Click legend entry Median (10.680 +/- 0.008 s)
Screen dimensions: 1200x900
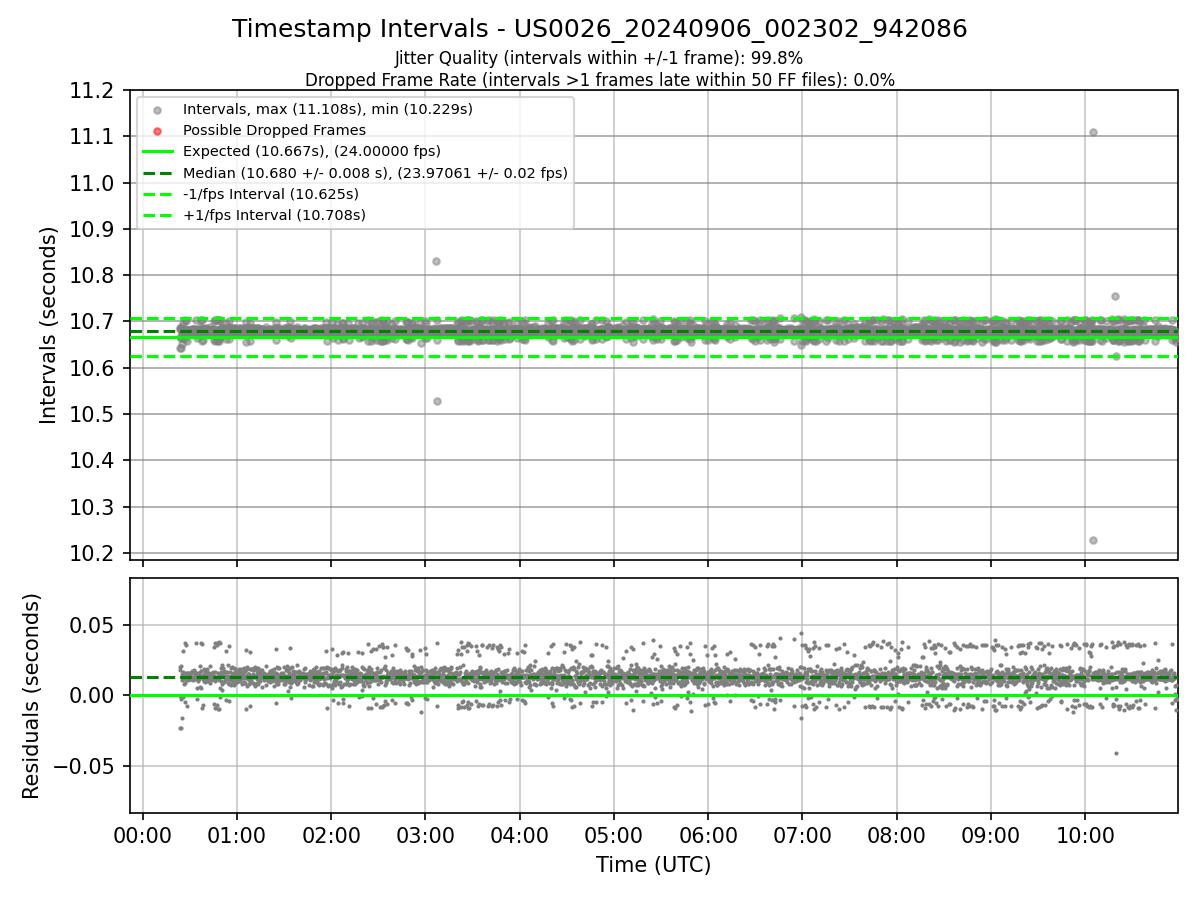coord(375,173)
